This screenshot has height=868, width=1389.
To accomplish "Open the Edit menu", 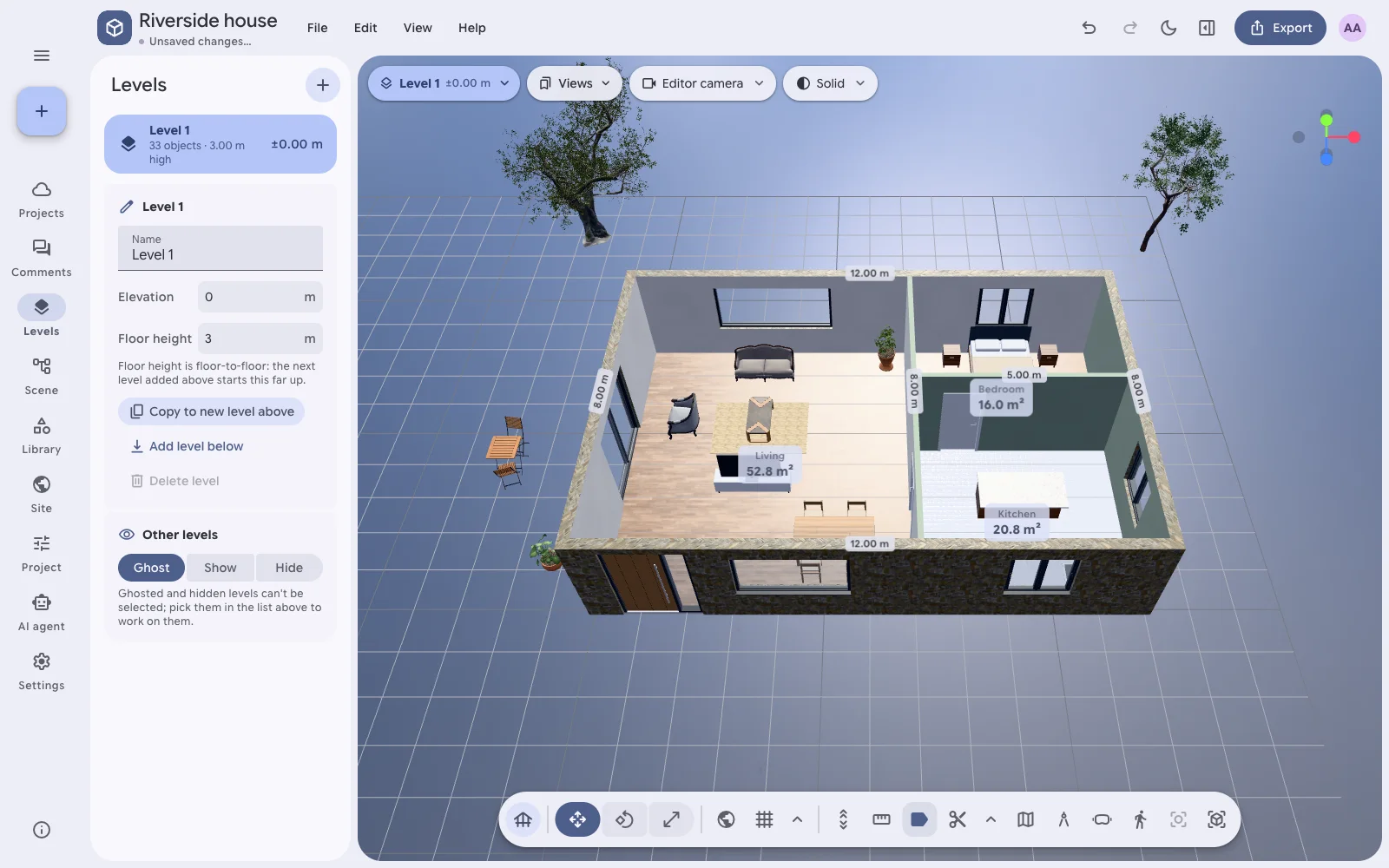I will tap(365, 28).
